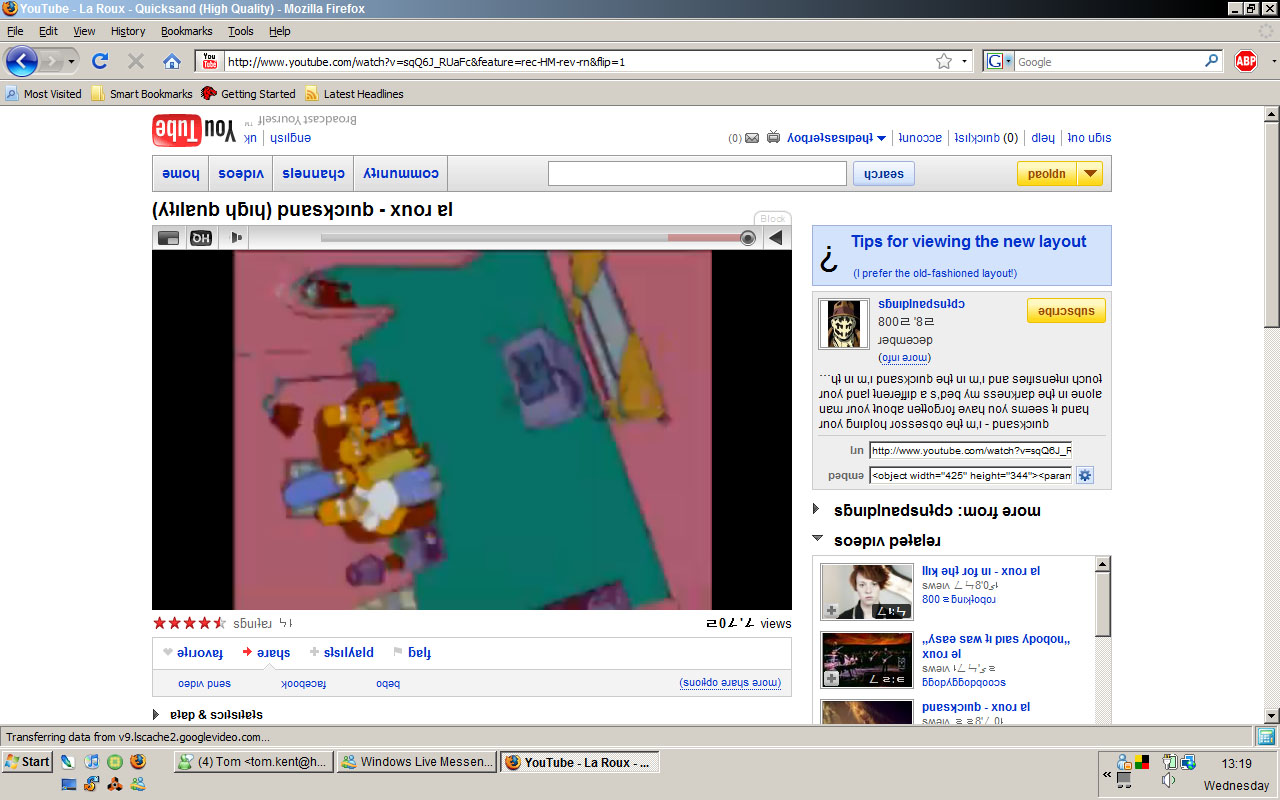Click the YouTube search input field
The height and width of the screenshot is (800, 1280).
(x=697, y=174)
